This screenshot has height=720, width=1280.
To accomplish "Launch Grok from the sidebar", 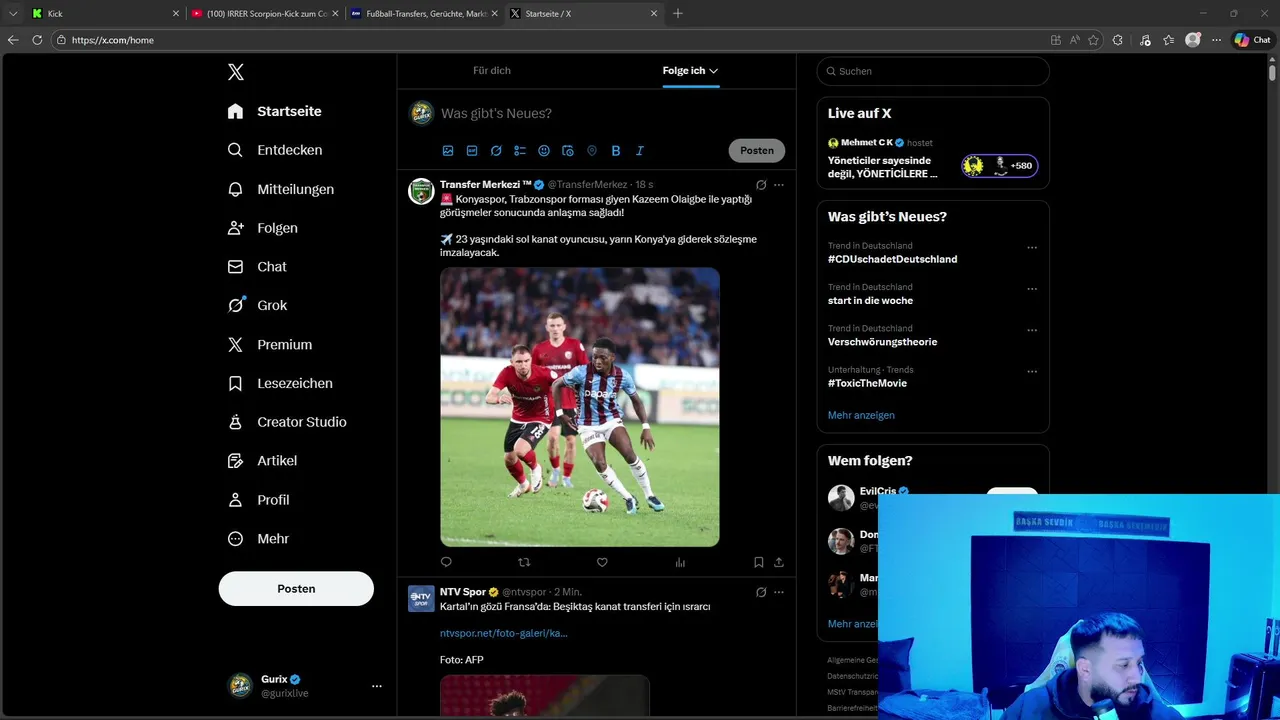I will (257, 306).
